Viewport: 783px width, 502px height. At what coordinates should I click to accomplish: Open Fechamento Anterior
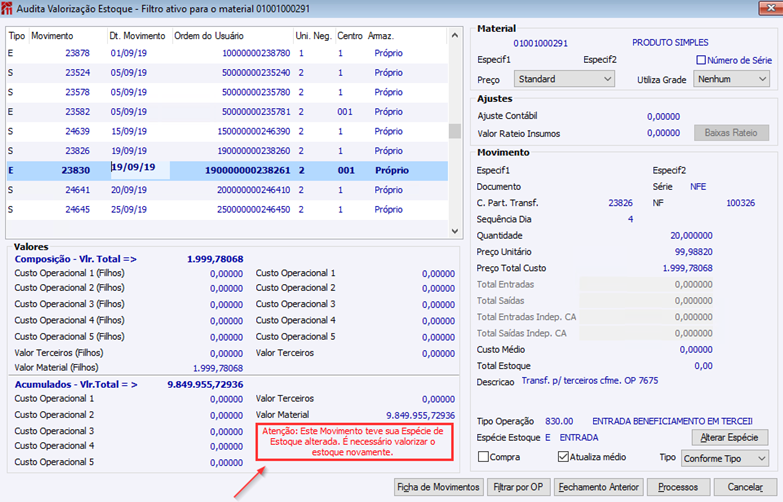point(598,487)
